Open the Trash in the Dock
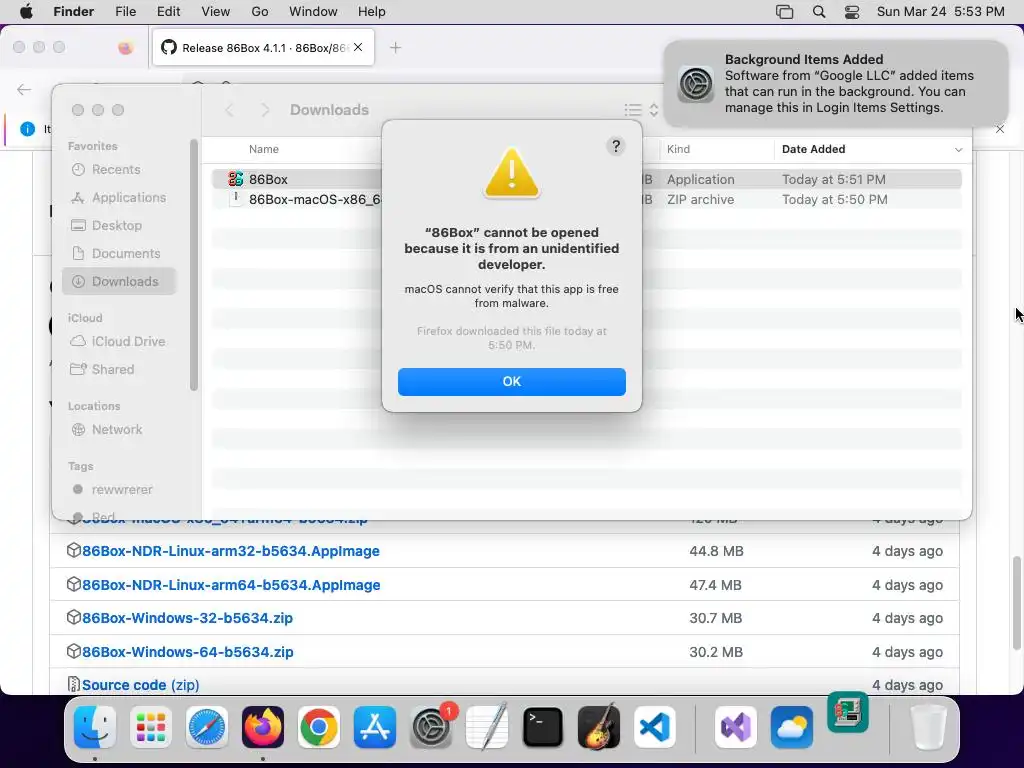Viewport: 1024px width, 768px height. tap(929, 727)
